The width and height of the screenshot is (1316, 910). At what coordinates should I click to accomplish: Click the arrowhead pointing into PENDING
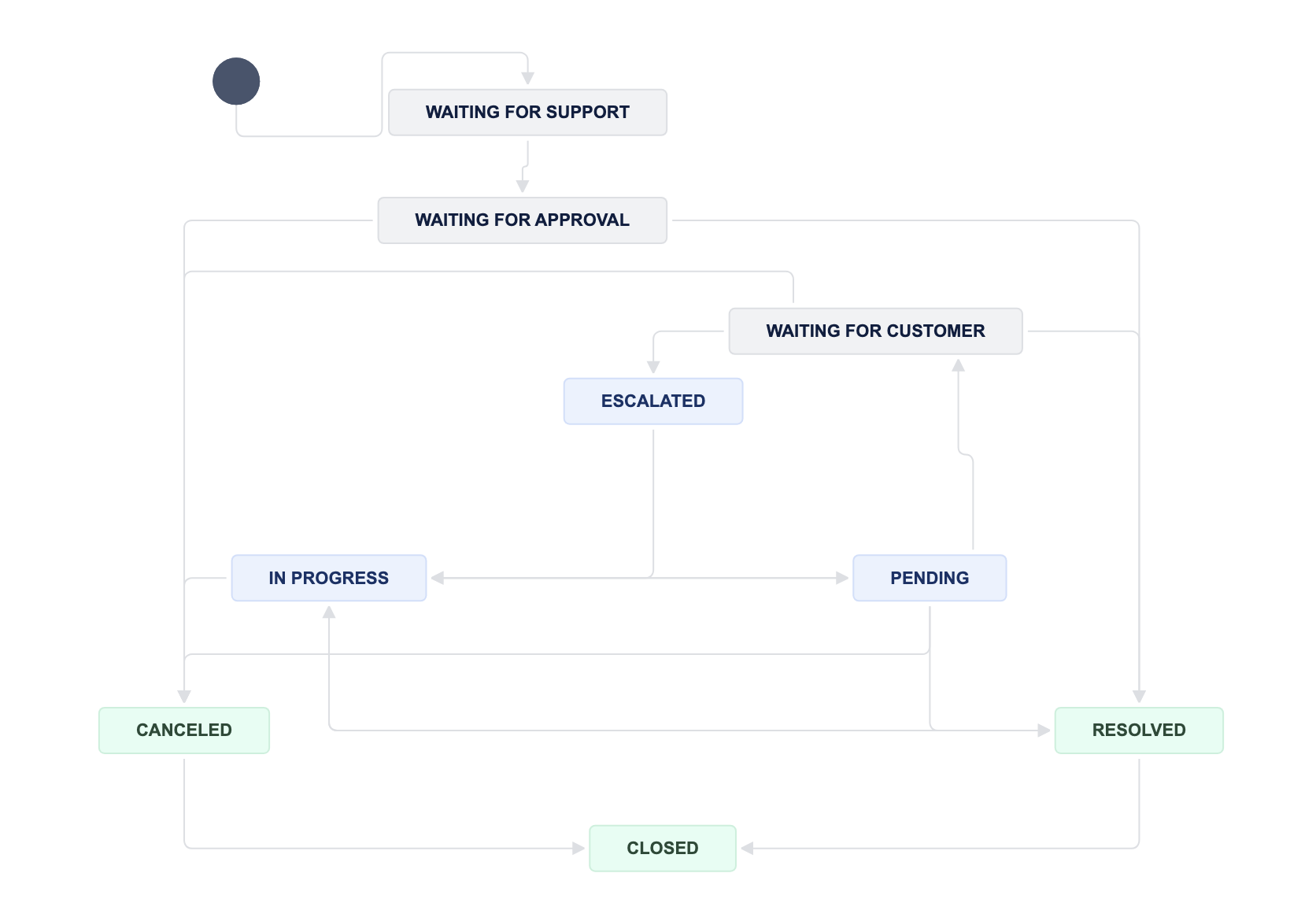(842, 578)
